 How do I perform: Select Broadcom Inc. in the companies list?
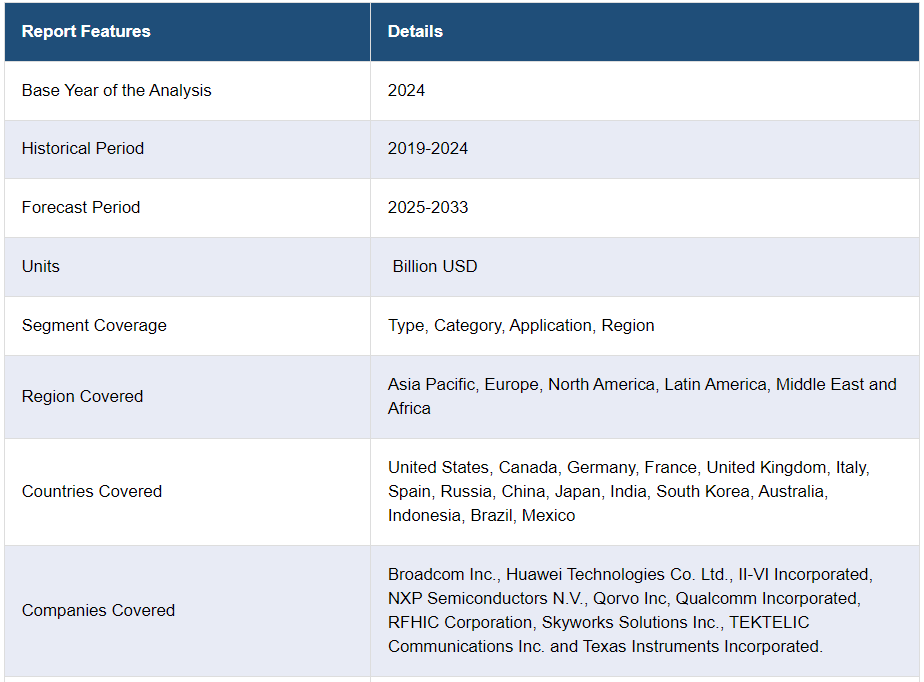[x=442, y=574]
